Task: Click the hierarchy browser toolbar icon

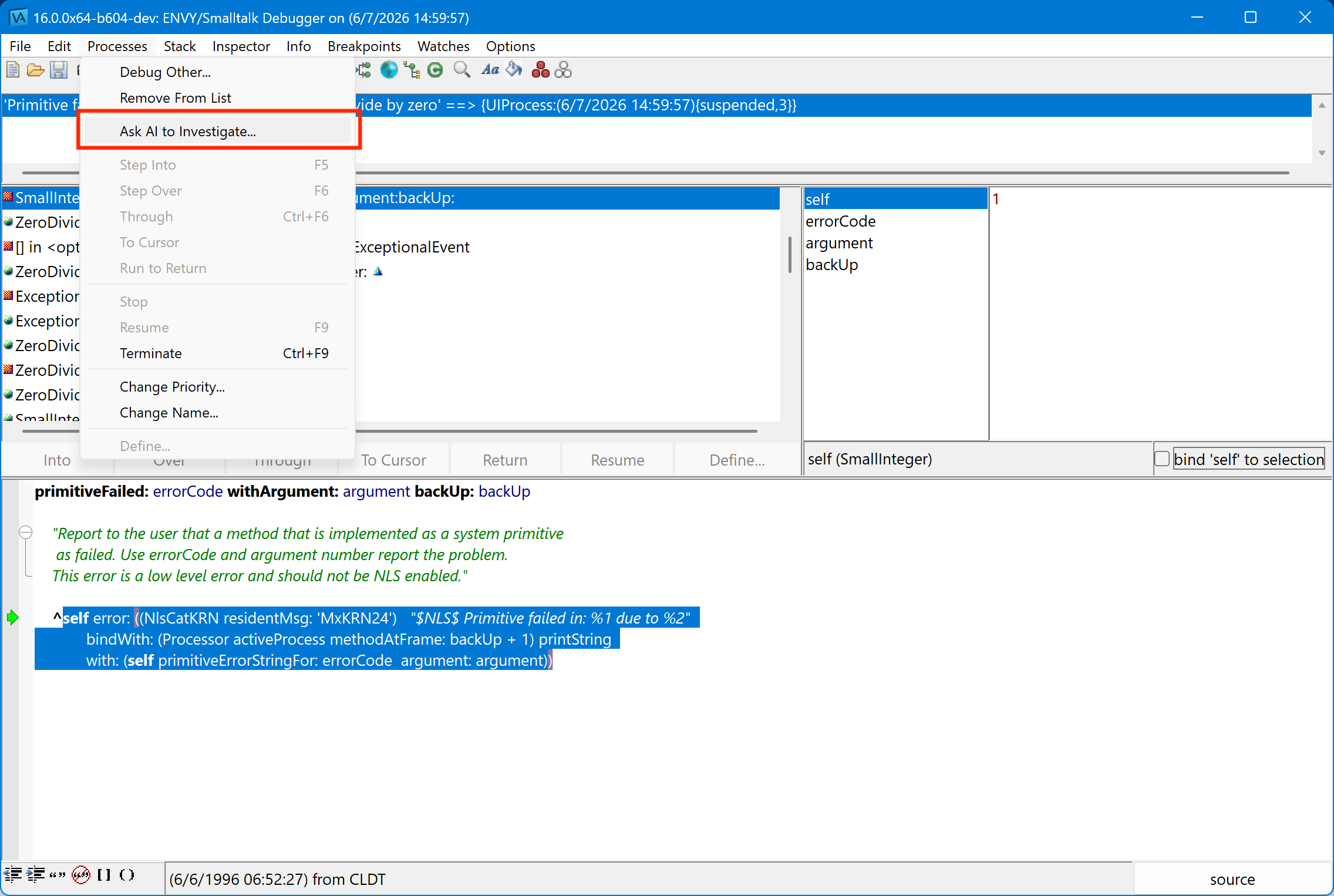Action: [364, 70]
